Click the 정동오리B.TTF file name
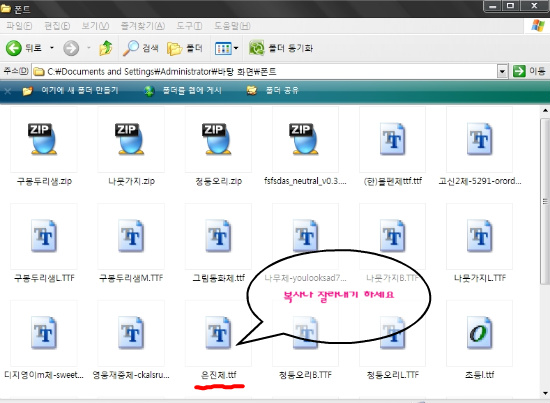The width and height of the screenshot is (550, 403). pyautogui.click(x=305, y=375)
